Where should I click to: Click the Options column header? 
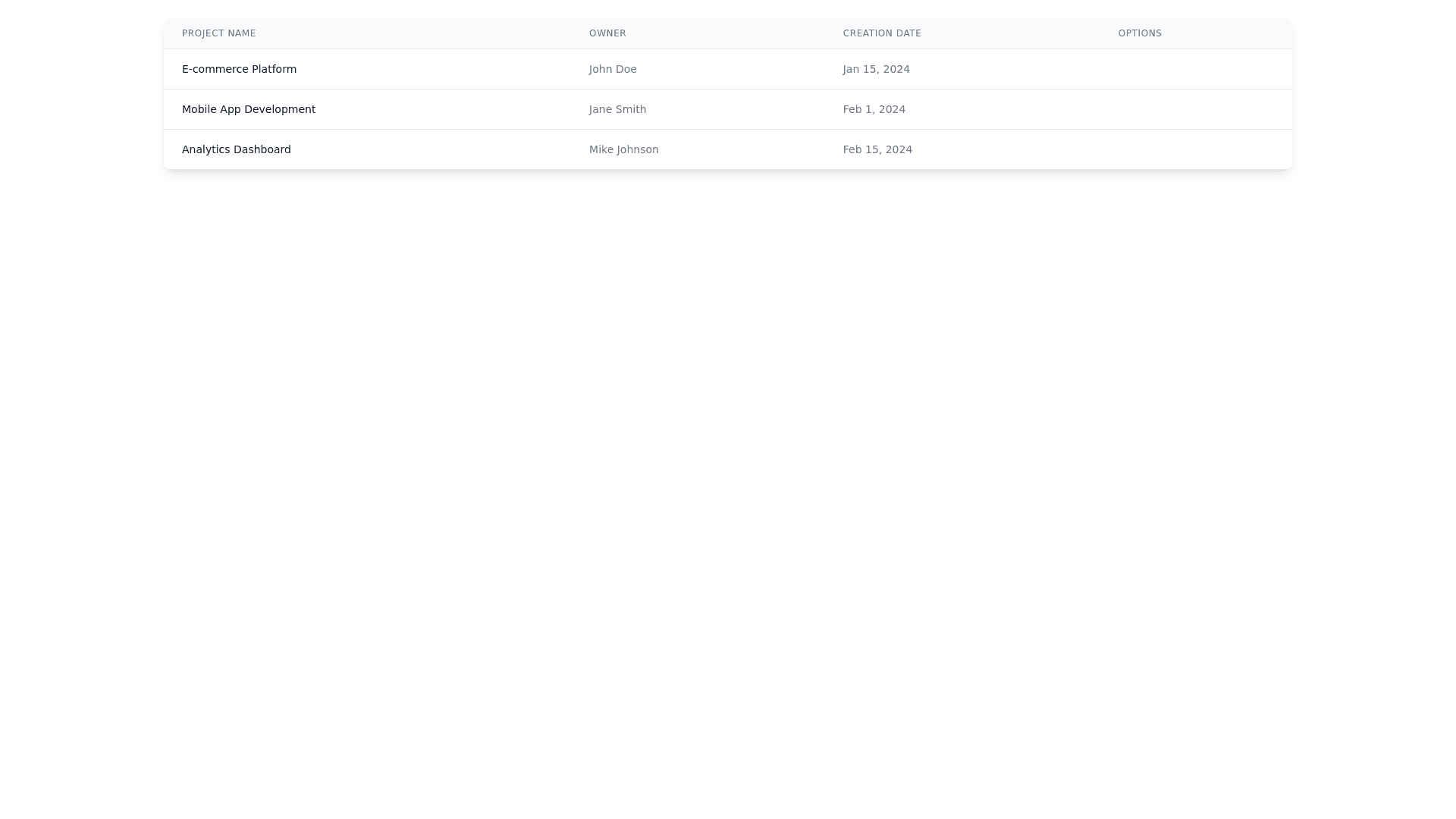[x=1140, y=33]
